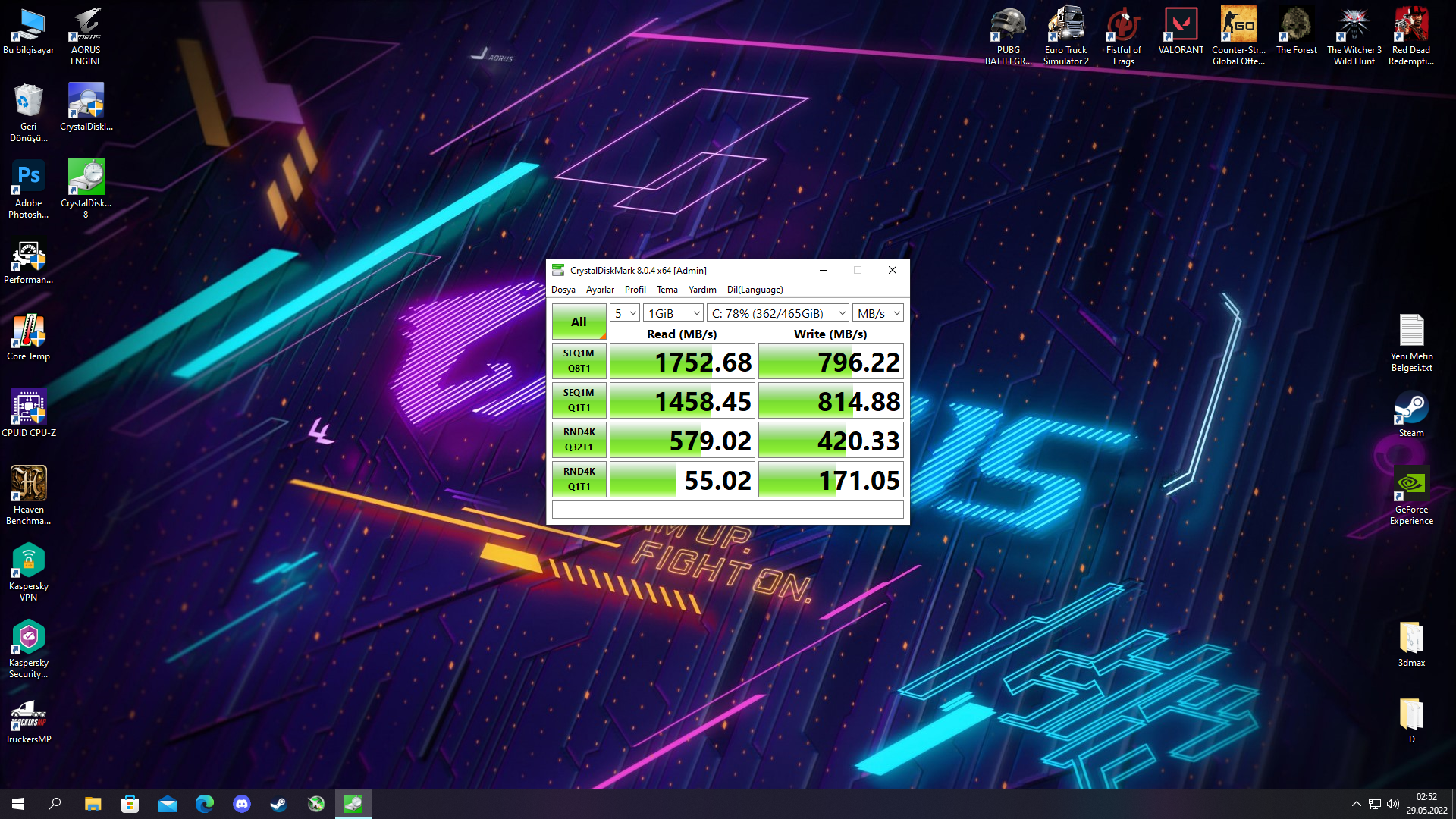Expand the test count dropdown showing 5
This screenshot has width=1456, height=819.
[x=625, y=313]
